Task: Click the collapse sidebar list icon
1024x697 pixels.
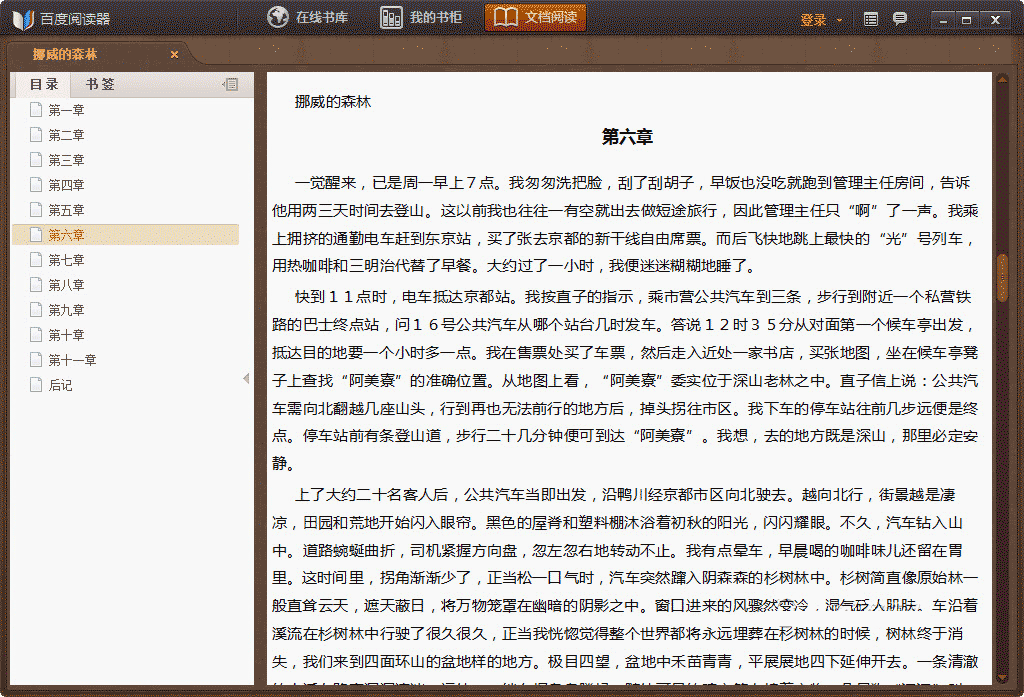Action: coord(230,84)
